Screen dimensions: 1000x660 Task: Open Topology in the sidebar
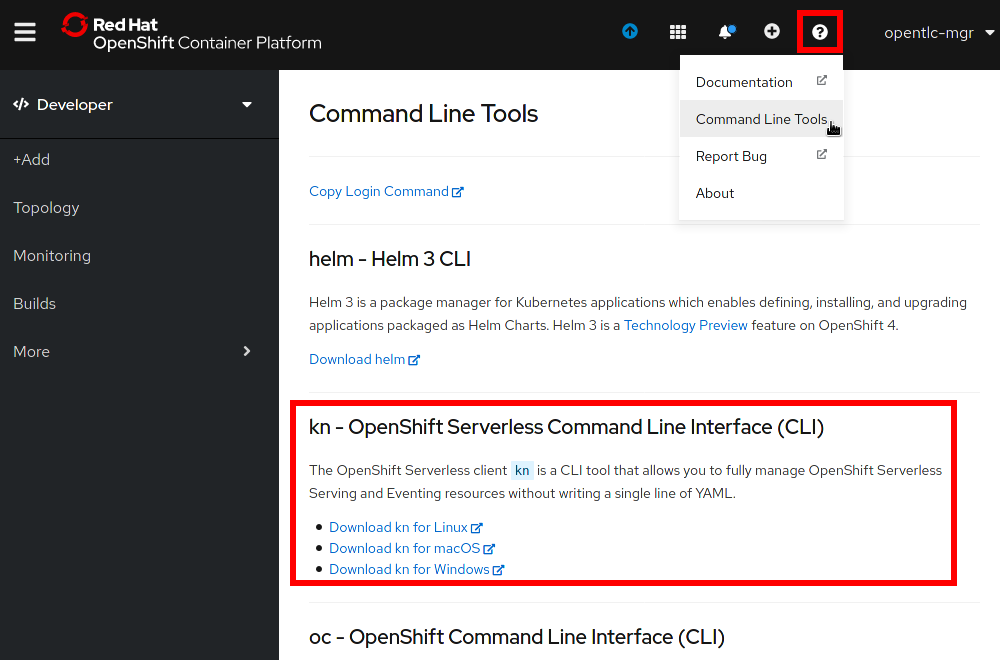coord(46,208)
